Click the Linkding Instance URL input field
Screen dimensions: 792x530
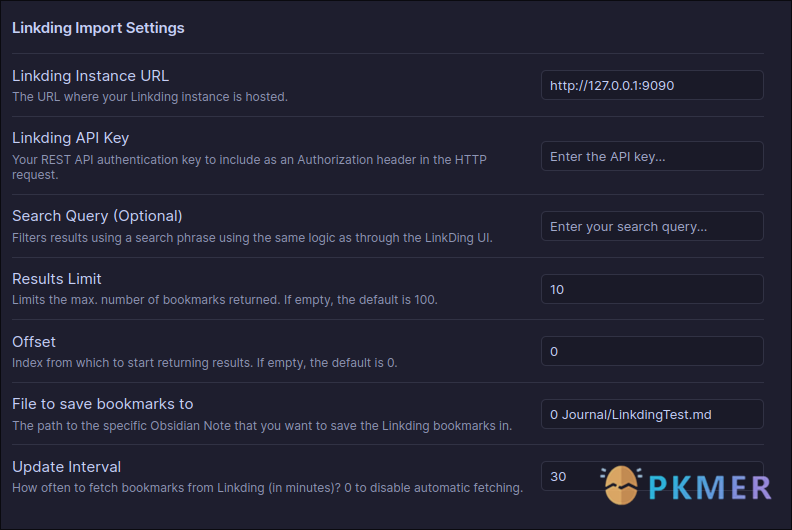(652, 85)
